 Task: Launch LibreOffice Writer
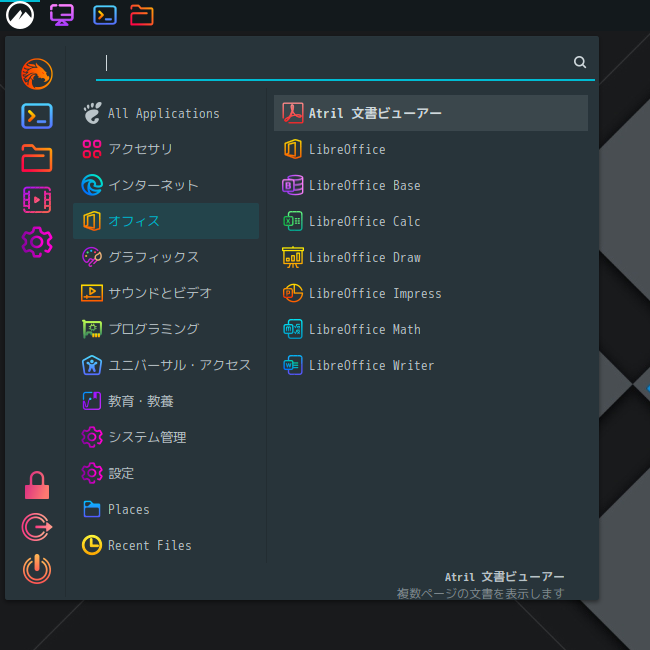(x=431, y=365)
